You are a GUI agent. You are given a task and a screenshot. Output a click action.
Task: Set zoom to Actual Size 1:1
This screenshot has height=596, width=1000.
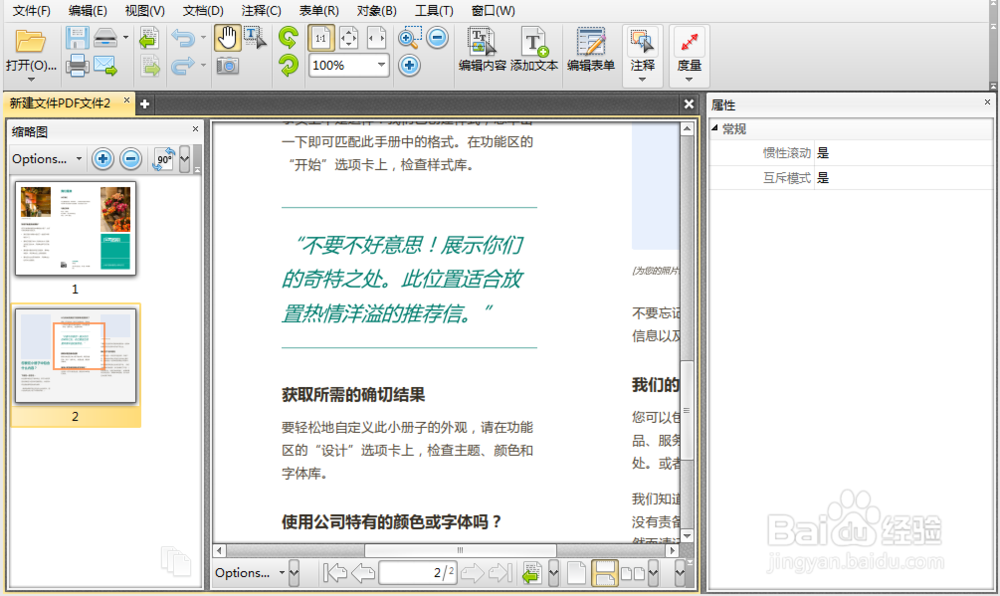tap(321, 38)
